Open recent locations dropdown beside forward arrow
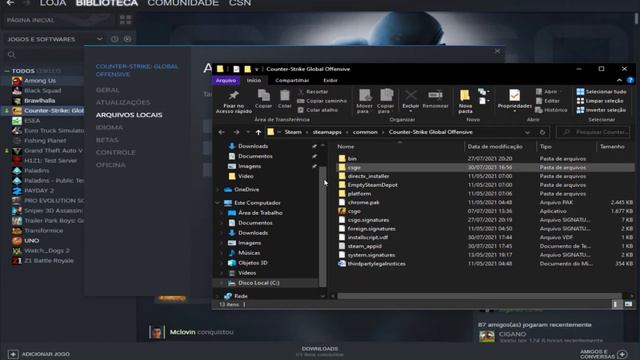The height and width of the screenshot is (360, 640). pos(248,132)
